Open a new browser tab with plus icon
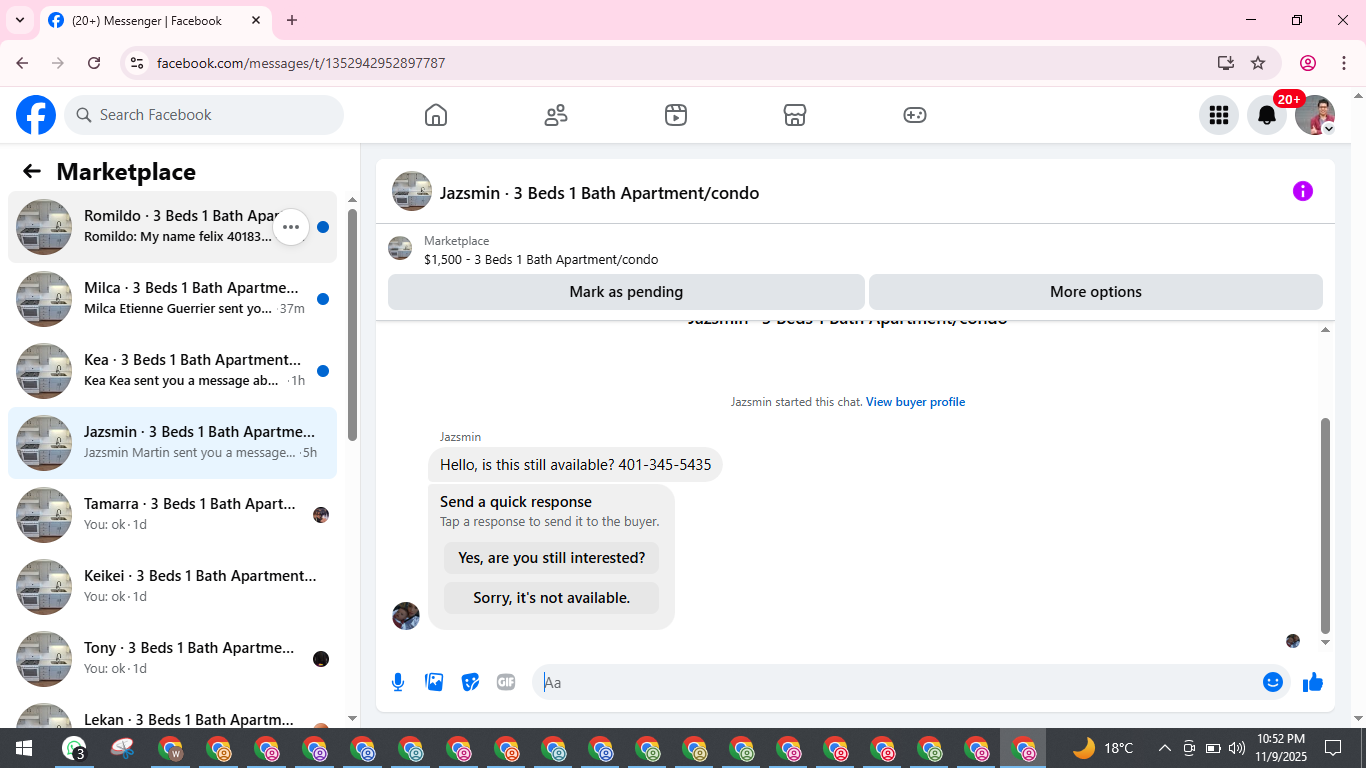The width and height of the screenshot is (1366, 768). click(x=292, y=20)
